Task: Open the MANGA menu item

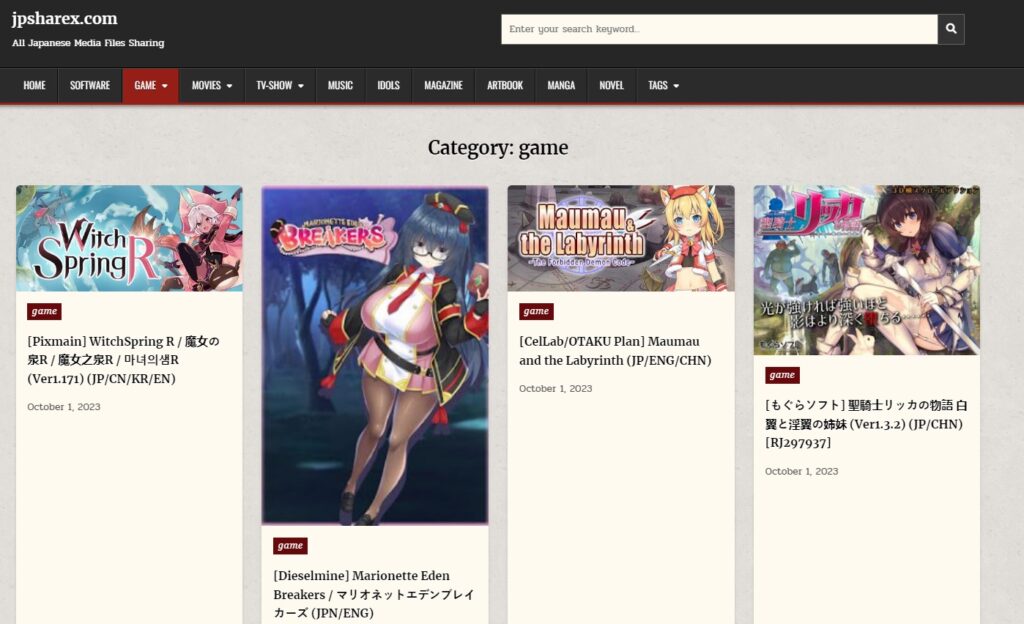Action: point(561,86)
